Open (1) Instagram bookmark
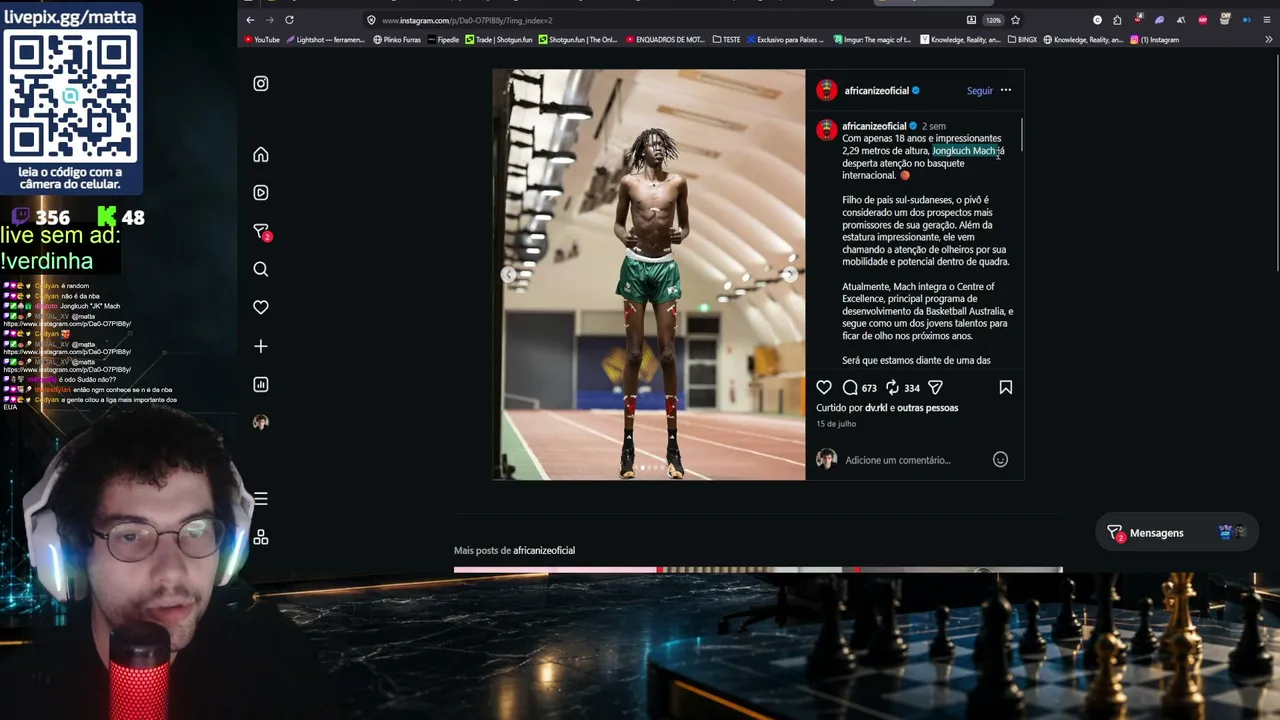 click(x=1155, y=40)
